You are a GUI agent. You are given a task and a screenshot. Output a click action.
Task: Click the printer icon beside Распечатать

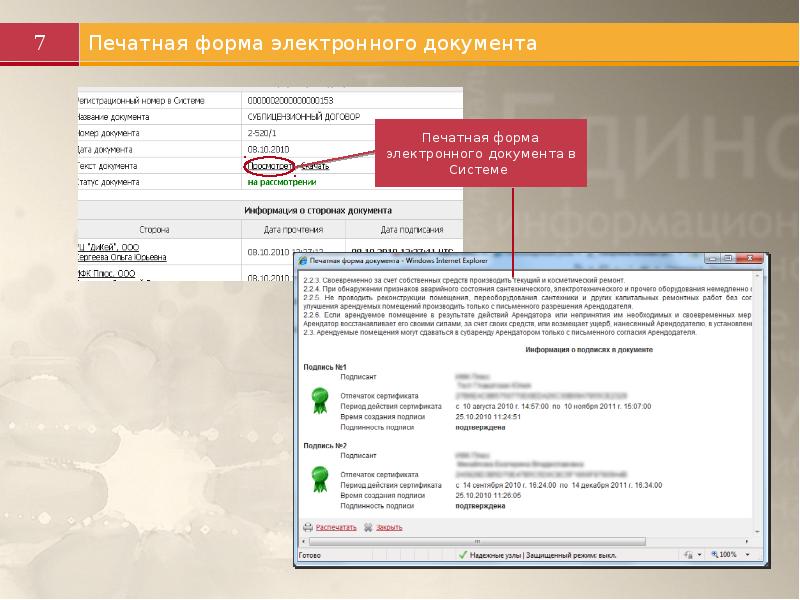pos(308,526)
